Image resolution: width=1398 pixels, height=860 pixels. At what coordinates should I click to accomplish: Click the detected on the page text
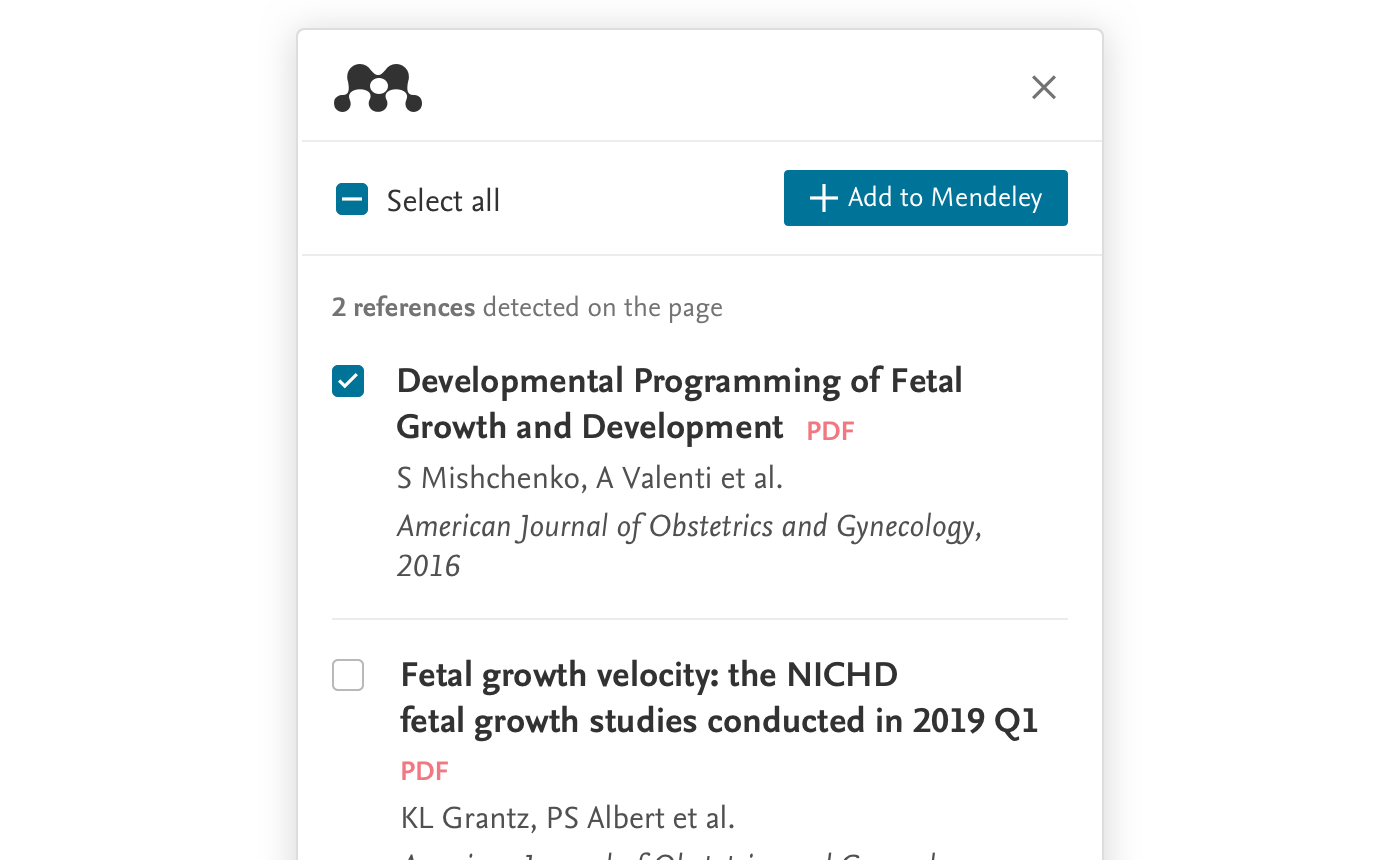coord(602,307)
